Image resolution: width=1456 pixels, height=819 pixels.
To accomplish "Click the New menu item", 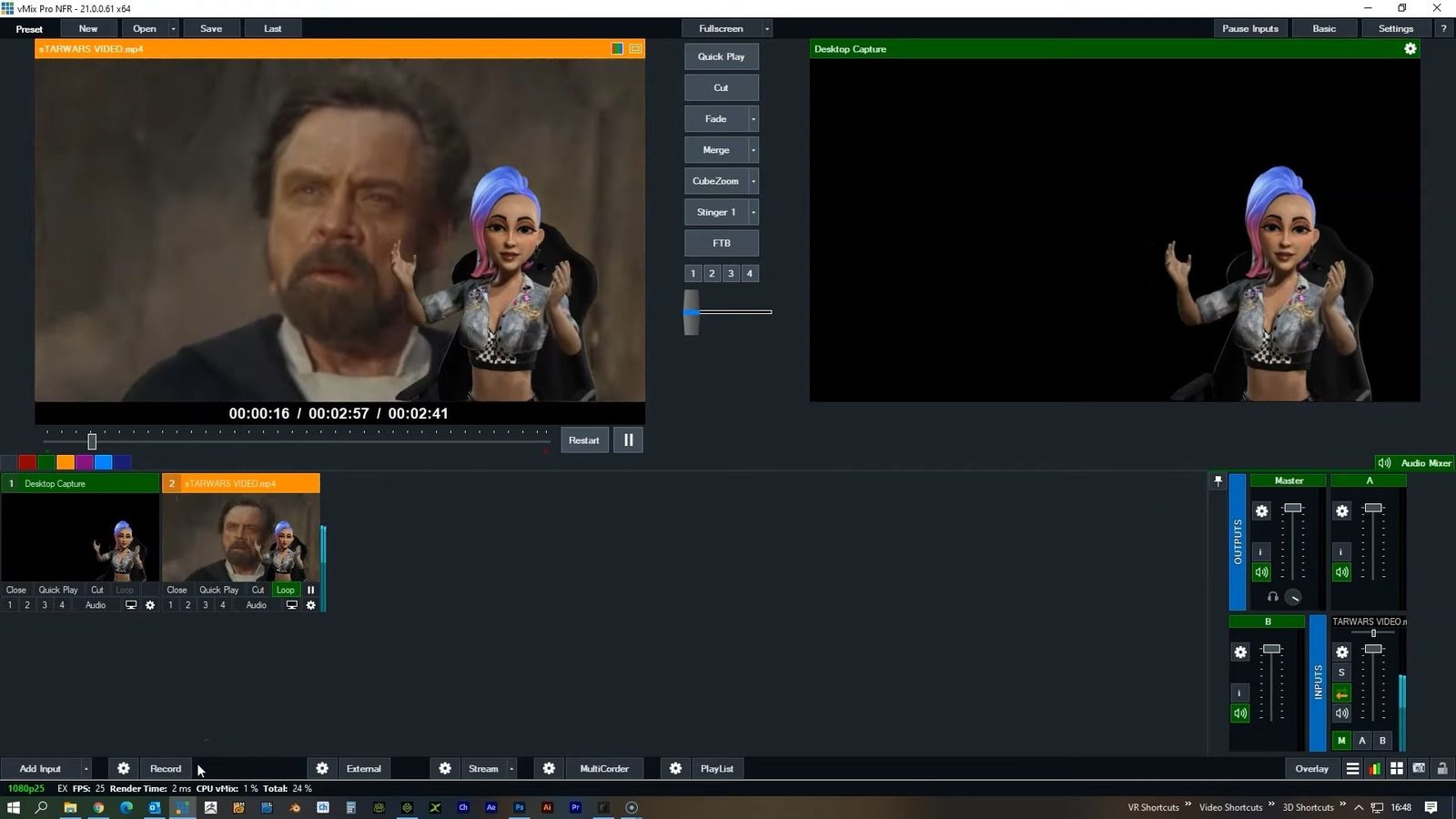I will pos(87,28).
